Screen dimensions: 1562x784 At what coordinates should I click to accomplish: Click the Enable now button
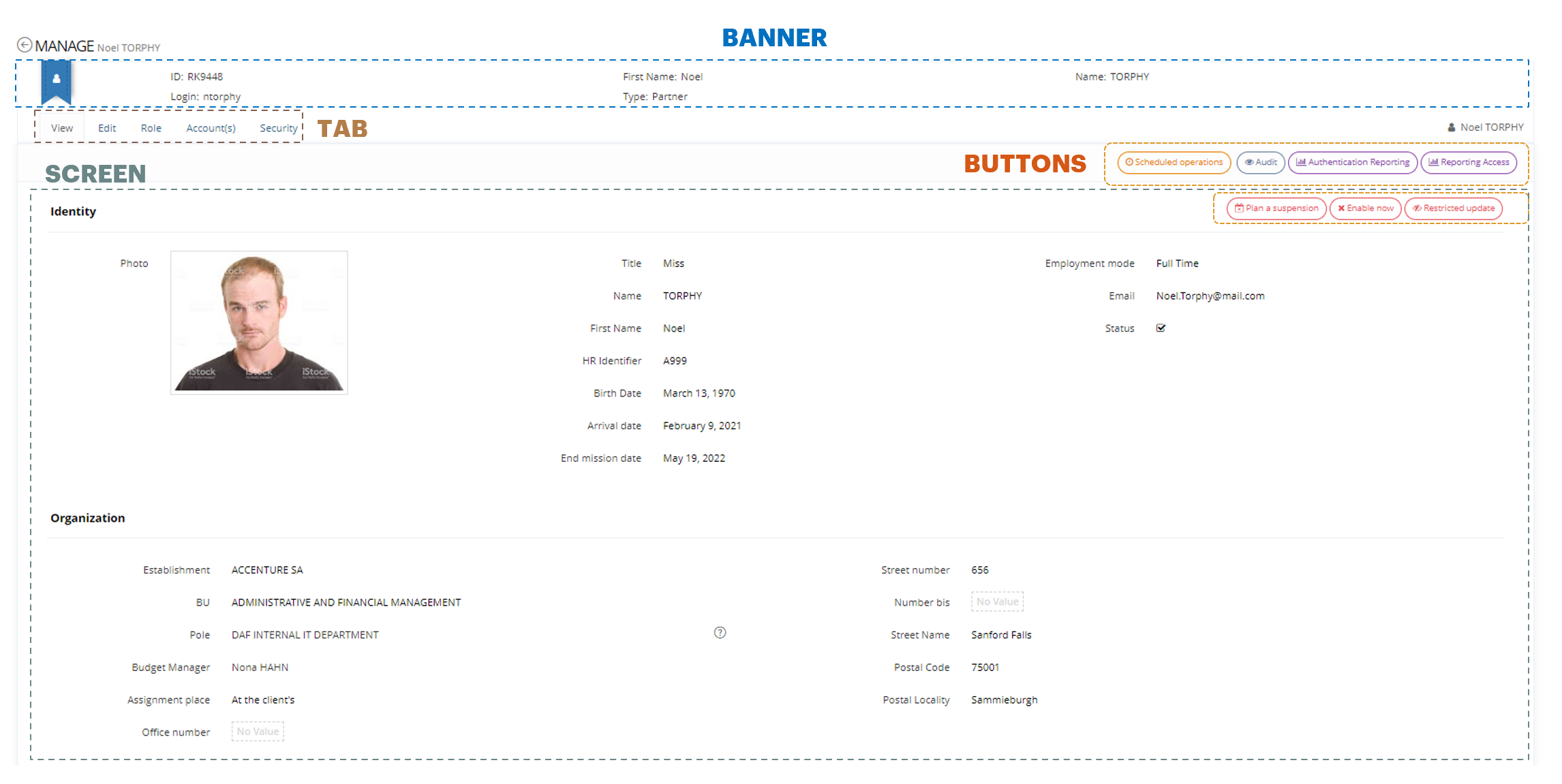click(x=1365, y=208)
